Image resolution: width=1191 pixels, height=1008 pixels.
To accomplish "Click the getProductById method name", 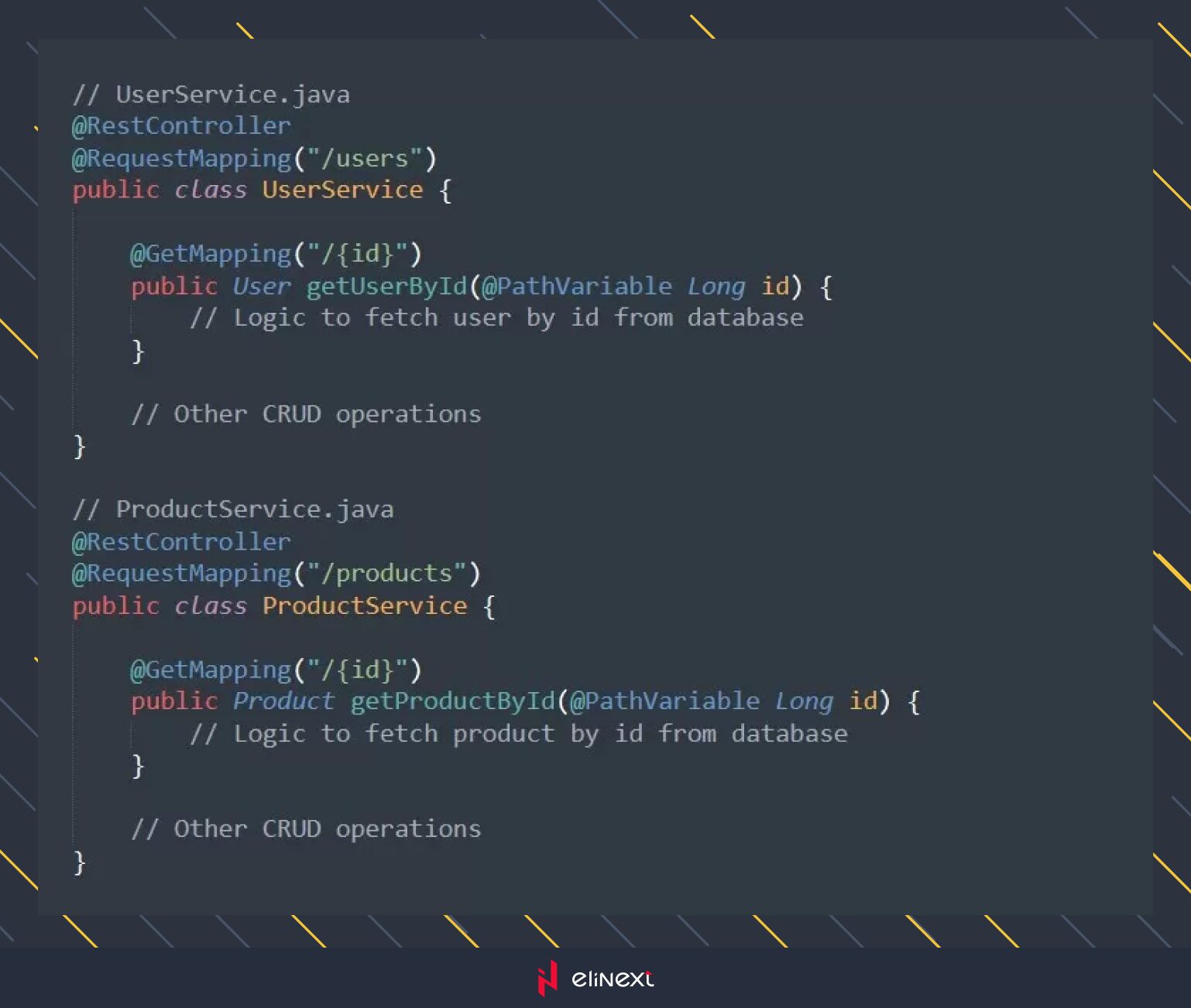I will tap(452, 701).
